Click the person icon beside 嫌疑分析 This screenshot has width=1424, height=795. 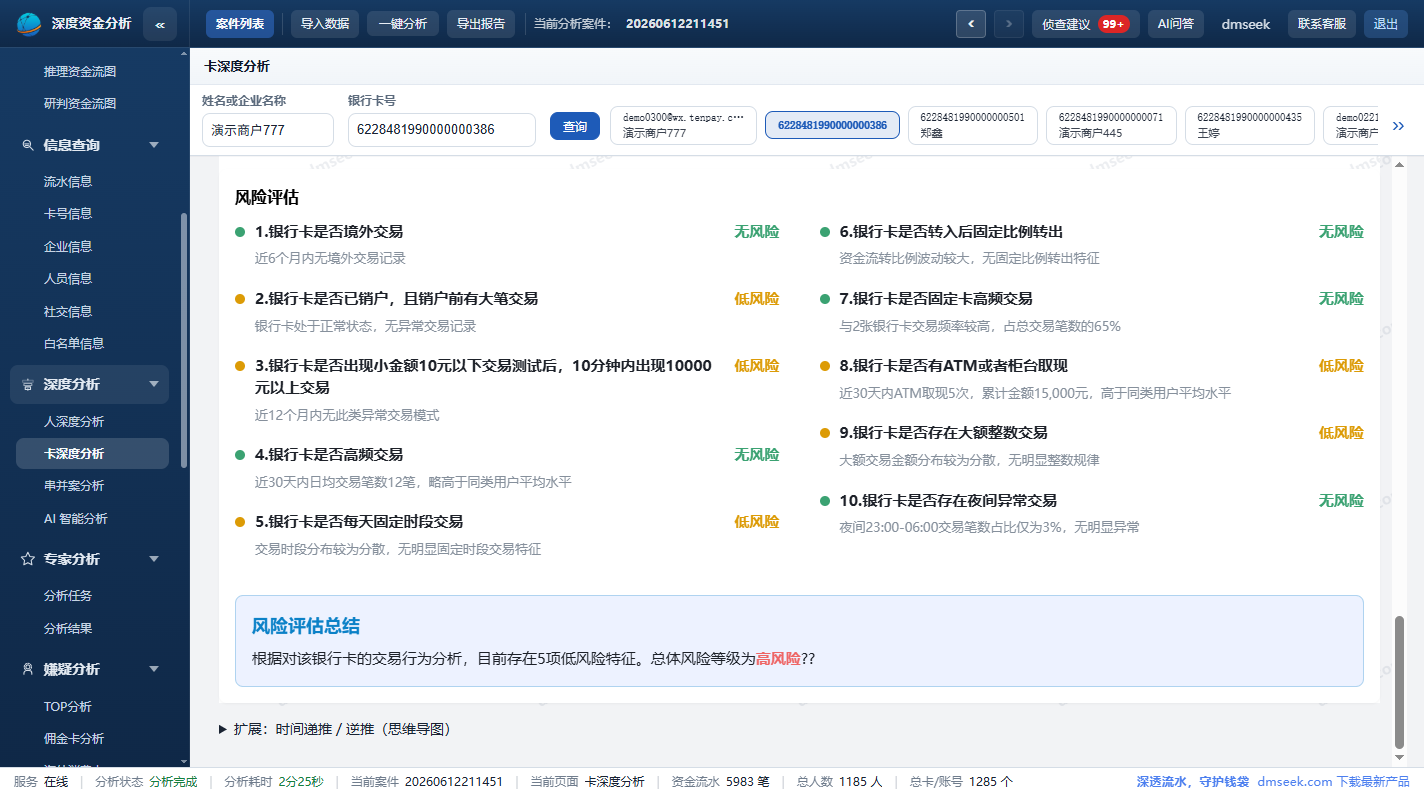[x=28, y=669]
